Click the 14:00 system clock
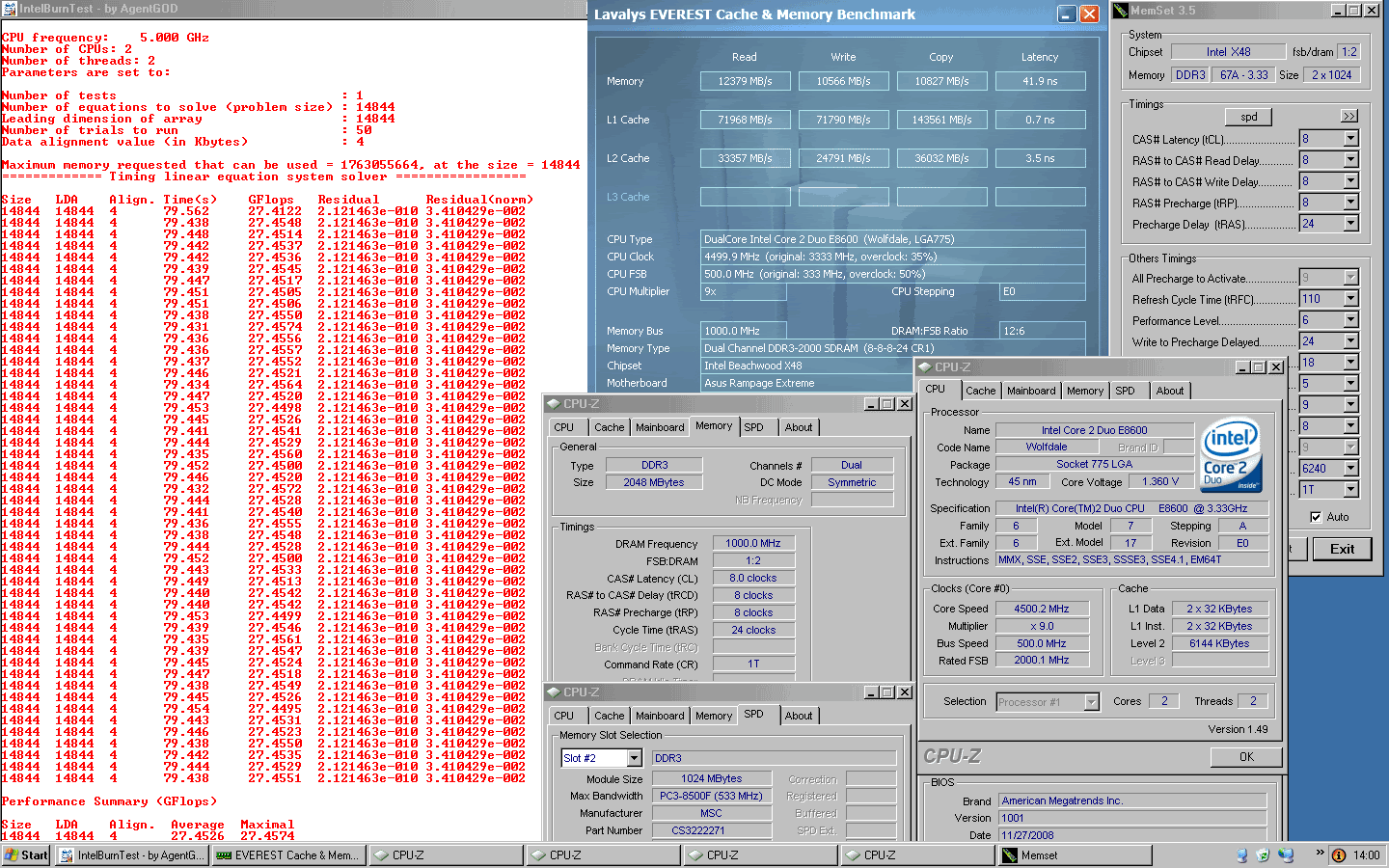1389x868 pixels. (x=1366, y=855)
